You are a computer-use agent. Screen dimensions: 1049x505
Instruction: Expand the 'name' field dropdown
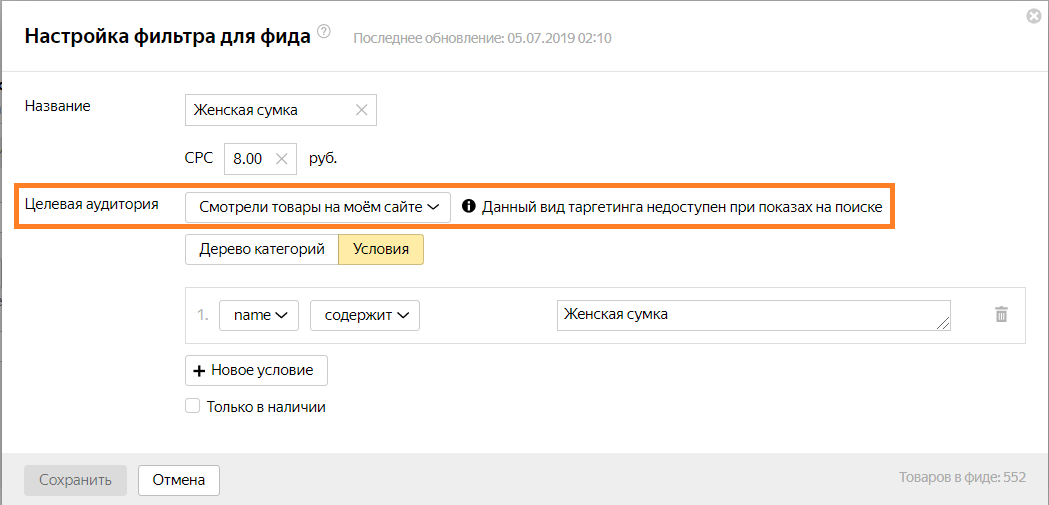pos(259,315)
